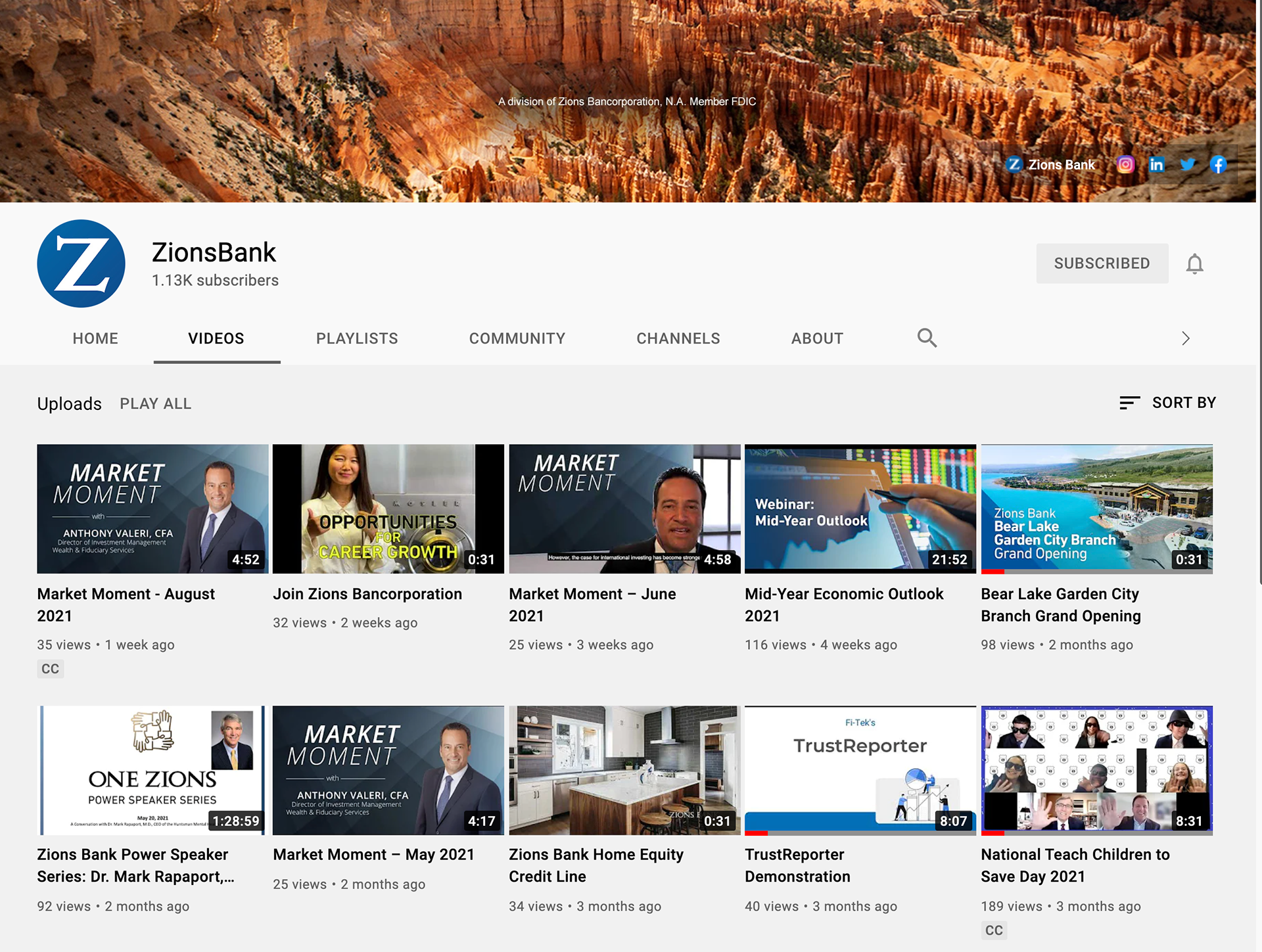The height and width of the screenshot is (952, 1262).
Task: Switch to the VIDEOS tab
Action: click(x=216, y=338)
